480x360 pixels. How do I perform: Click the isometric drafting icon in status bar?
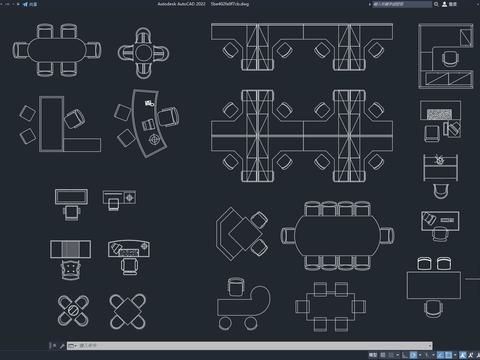[427, 355]
